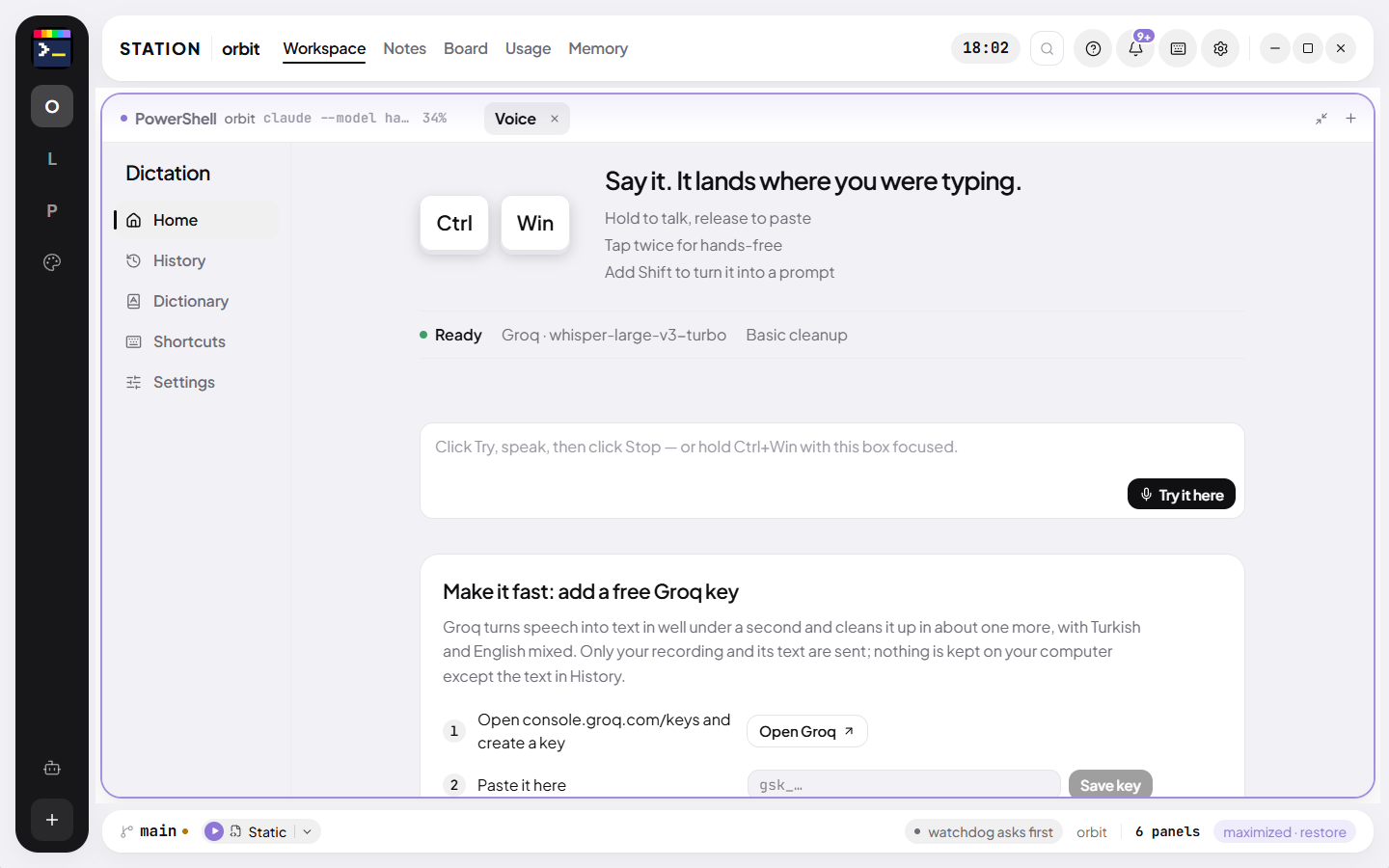
Task: Open the Notes tab
Action: (x=404, y=48)
